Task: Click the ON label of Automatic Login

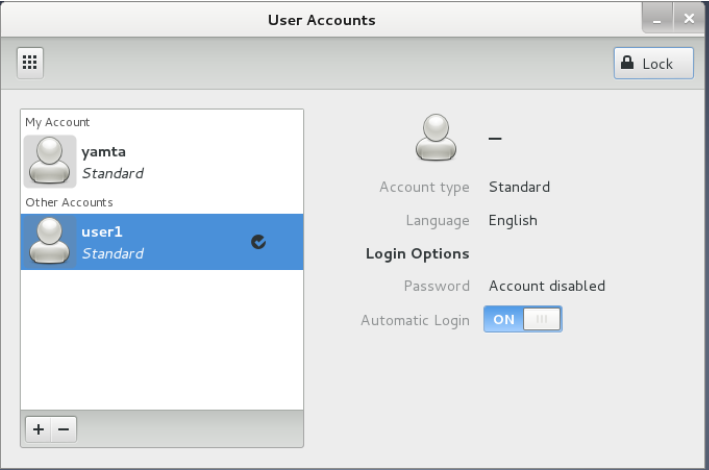Action: (x=504, y=320)
